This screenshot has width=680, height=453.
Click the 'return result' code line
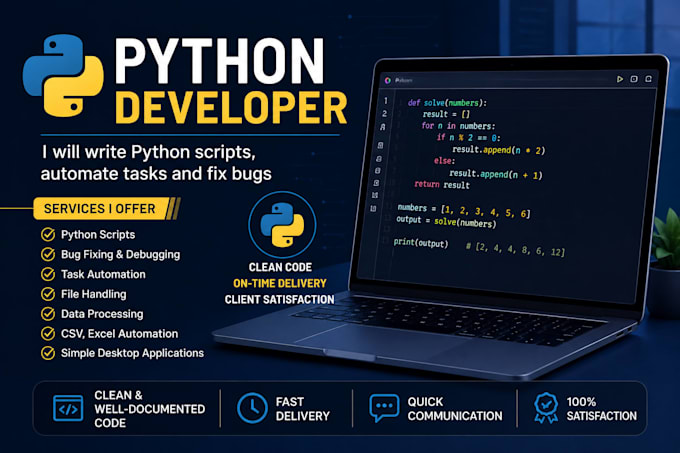442,185
